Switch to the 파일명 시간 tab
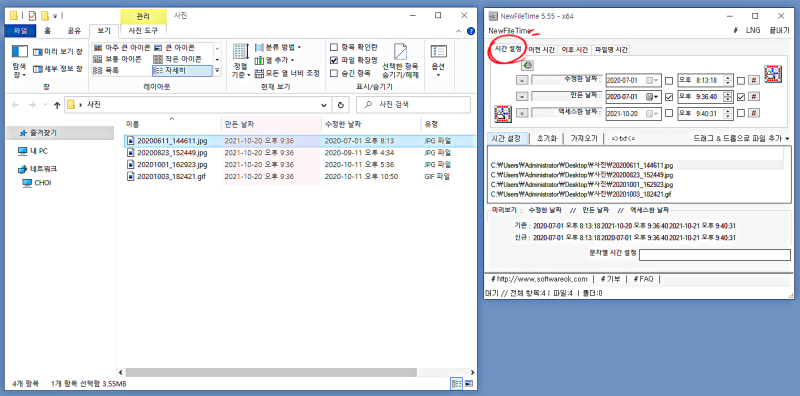 tap(611, 50)
